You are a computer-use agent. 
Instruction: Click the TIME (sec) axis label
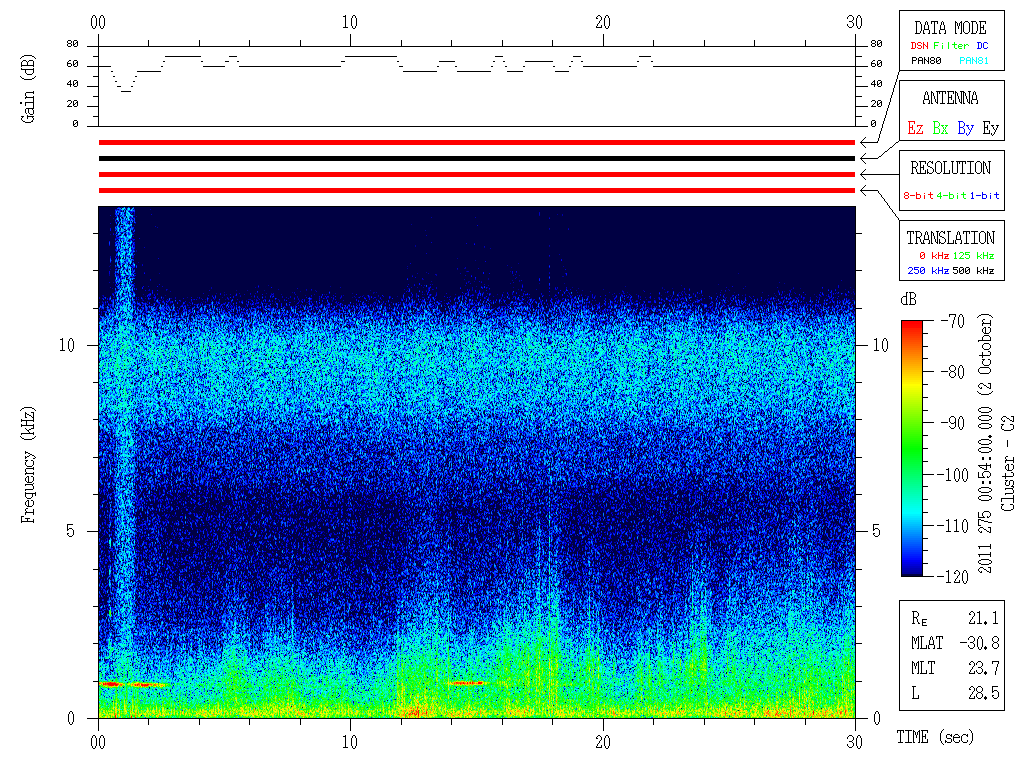[x=935, y=738]
